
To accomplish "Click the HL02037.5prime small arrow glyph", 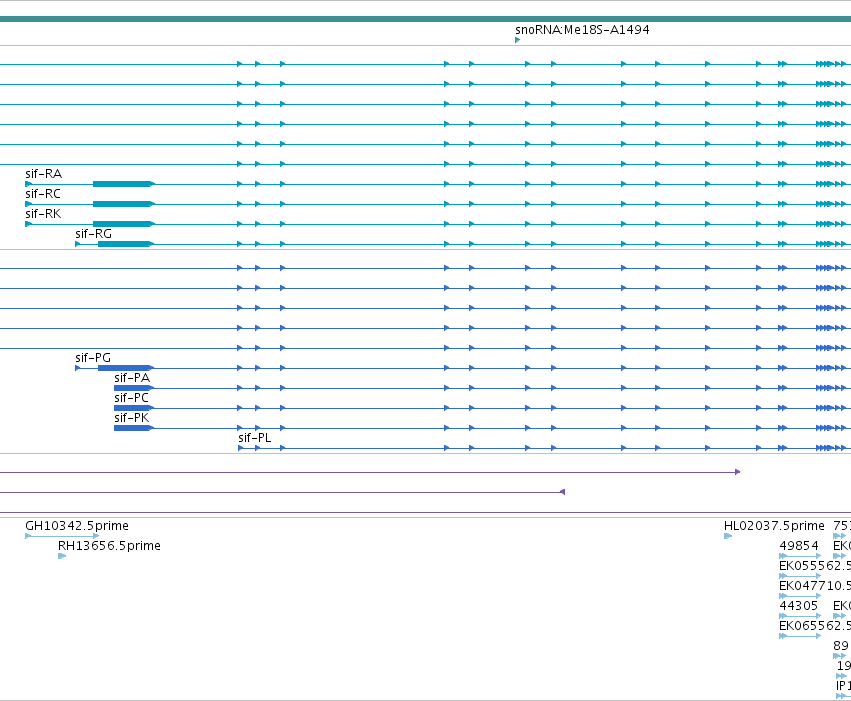I will pos(728,536).
